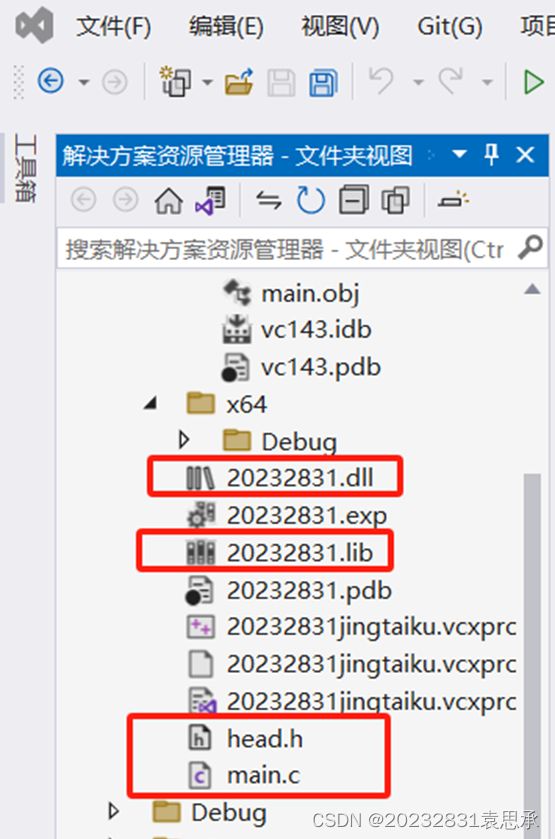
Task: Click the green Start debugging arrow
Action: 533,82
